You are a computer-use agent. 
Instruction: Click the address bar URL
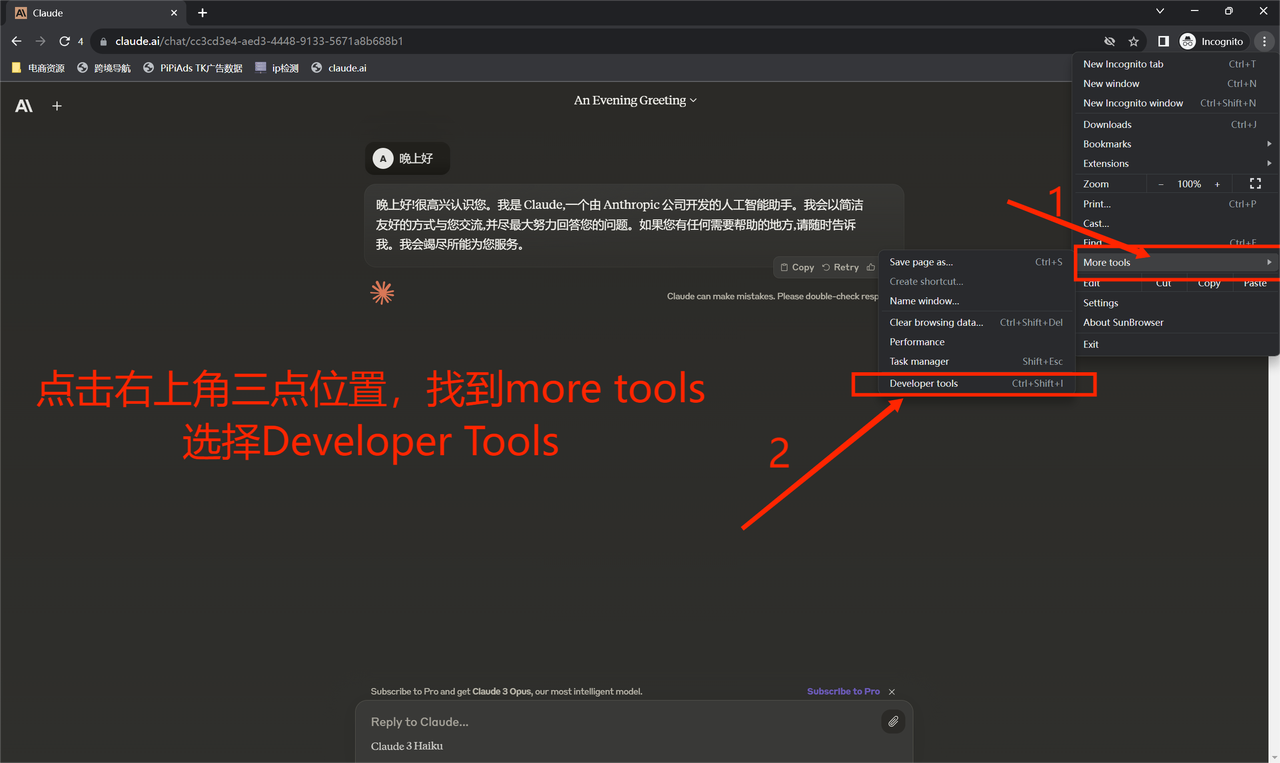coord(259,41)
